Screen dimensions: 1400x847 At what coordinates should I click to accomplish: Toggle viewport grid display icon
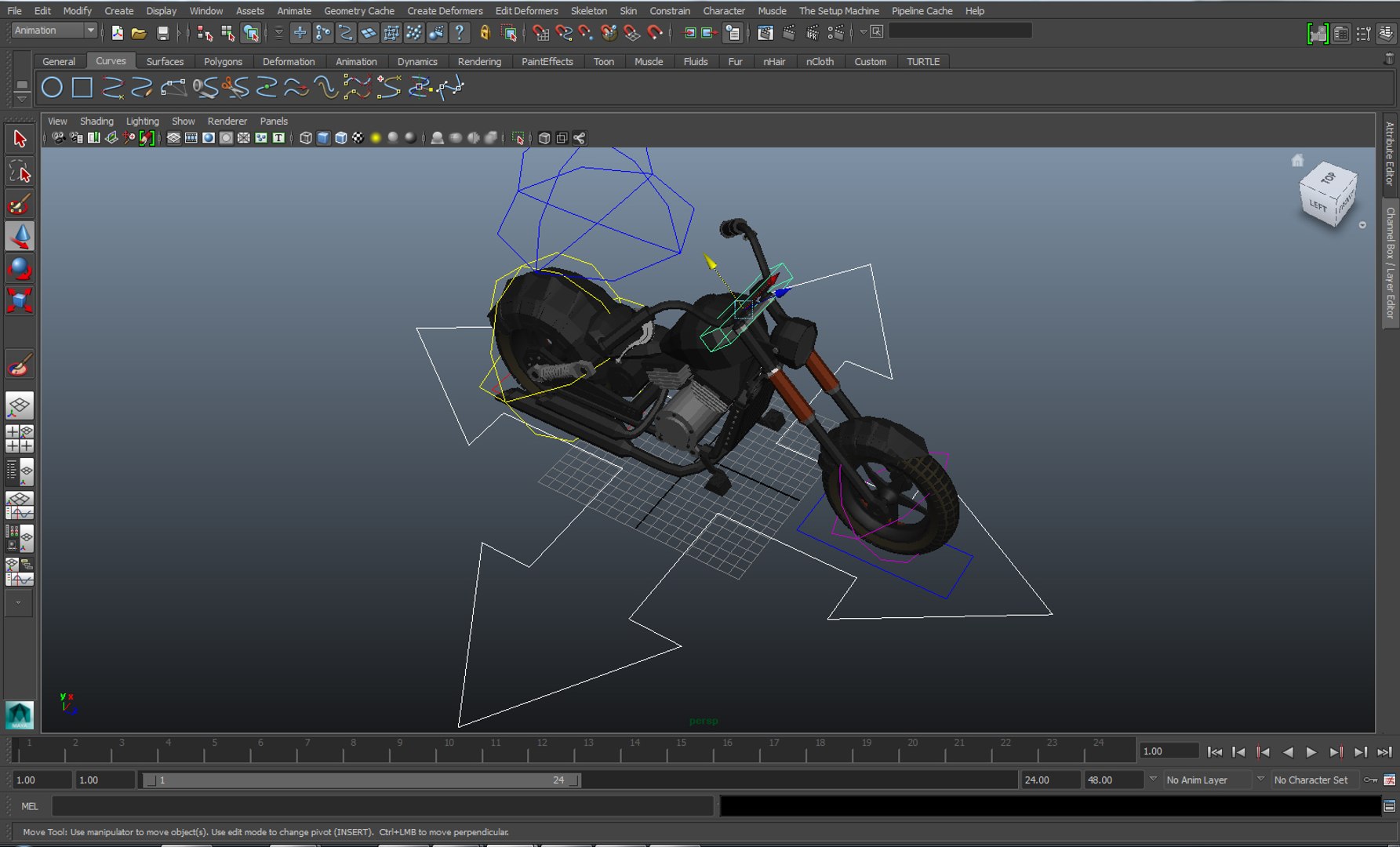click(173, 138)
